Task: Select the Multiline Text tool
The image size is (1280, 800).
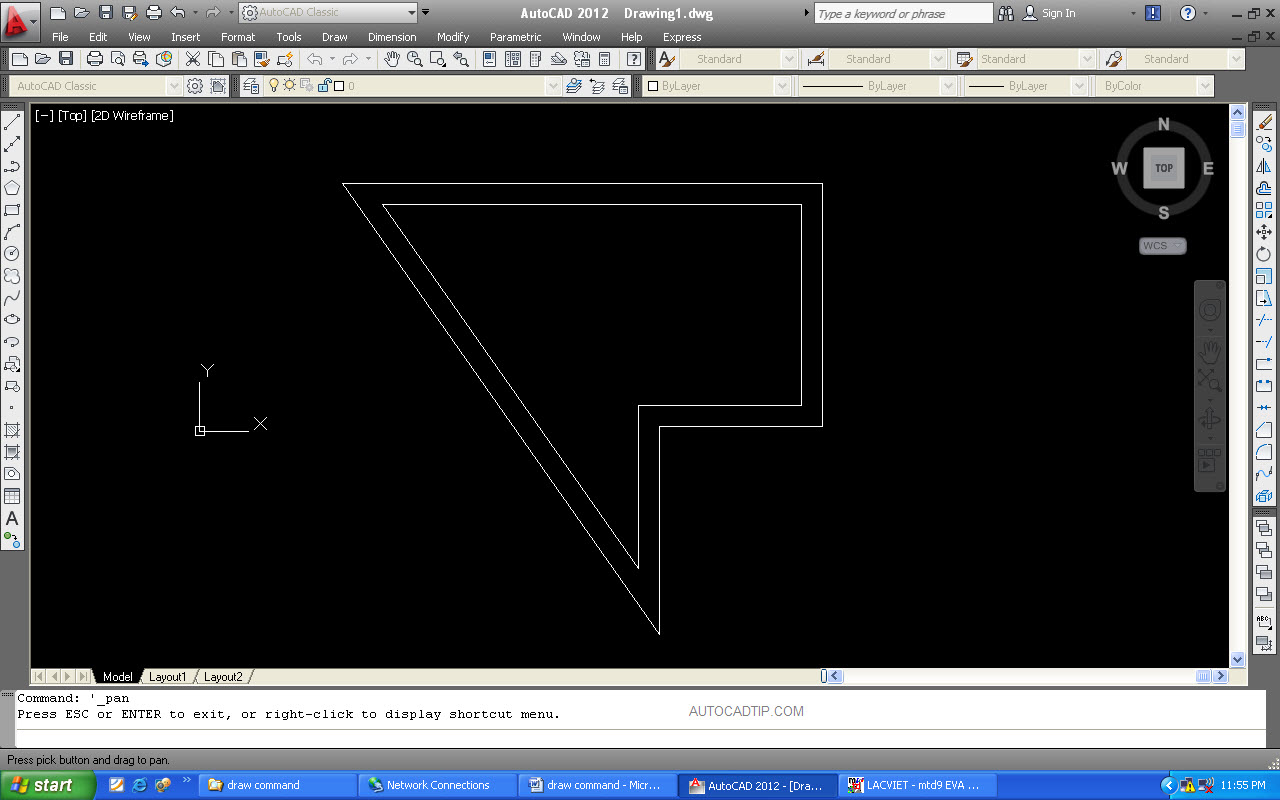Action: click(x=12, y=518)
